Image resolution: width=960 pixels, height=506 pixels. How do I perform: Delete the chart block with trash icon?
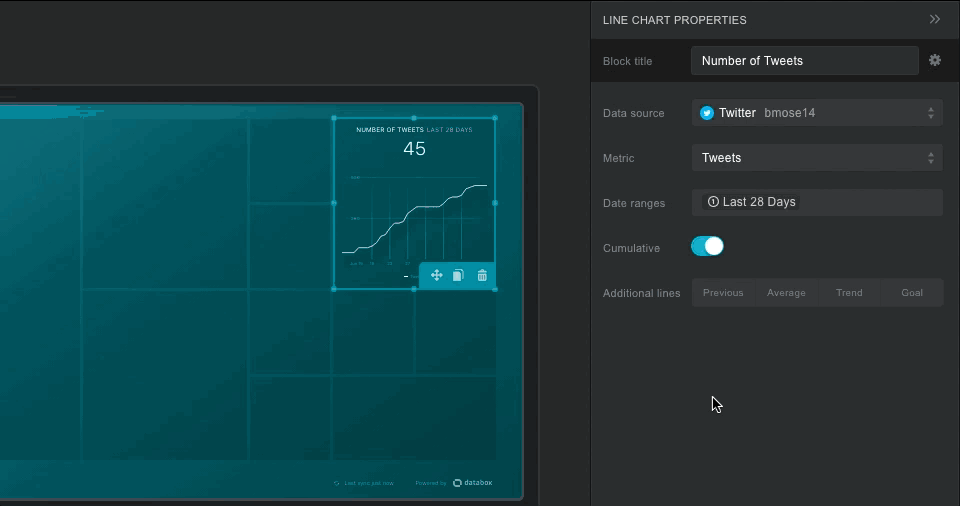click(482, 276)
